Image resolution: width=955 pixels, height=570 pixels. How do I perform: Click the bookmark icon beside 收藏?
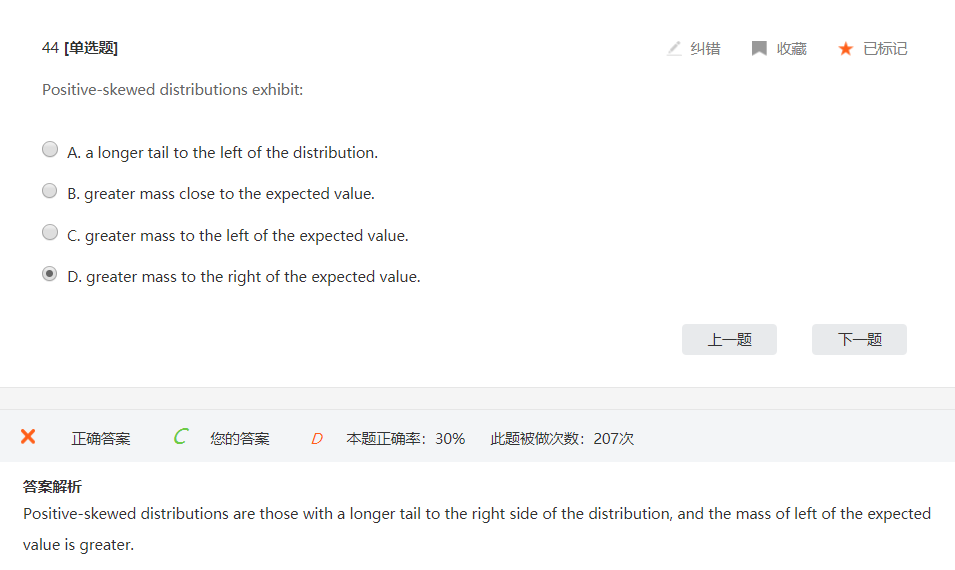pos(759,48)
